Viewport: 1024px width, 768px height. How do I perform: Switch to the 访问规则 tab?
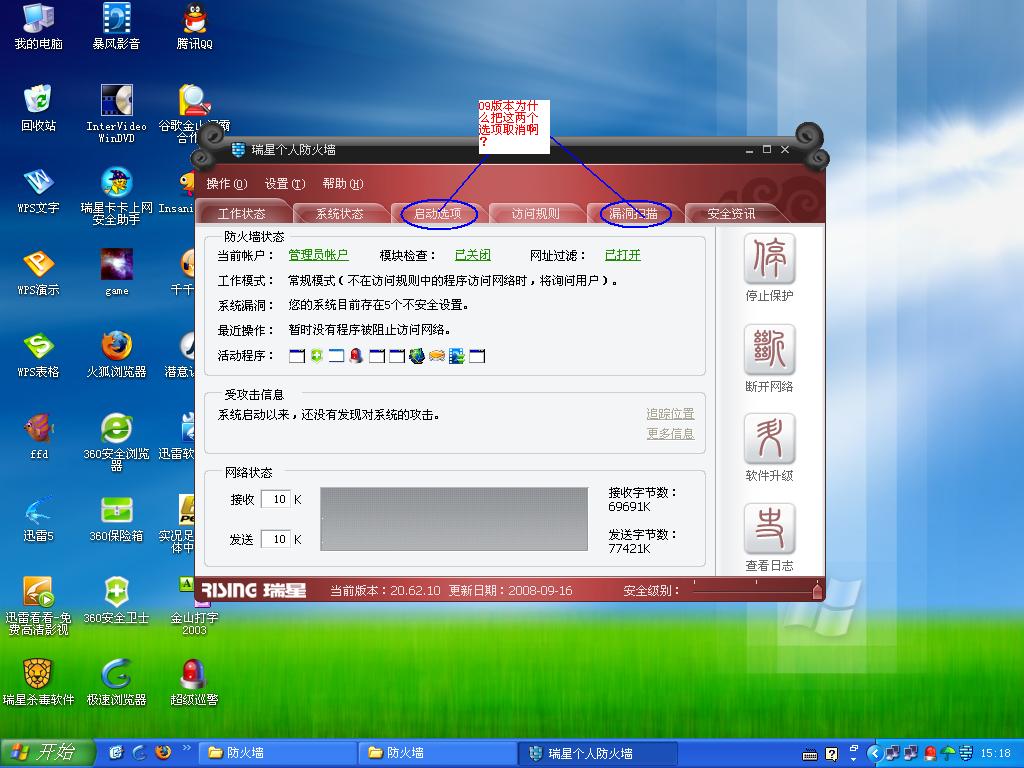point(536,214)
